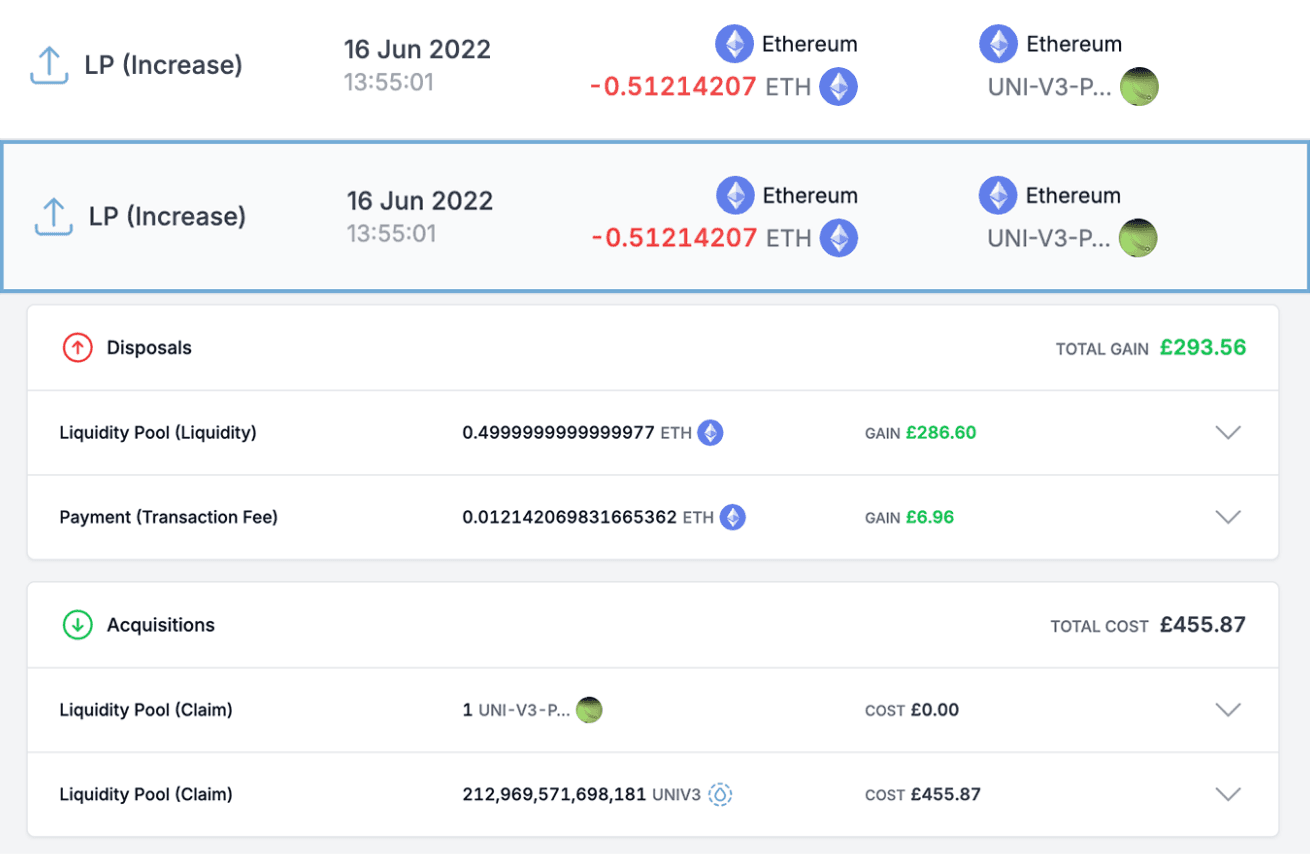Expand the first Liquidity Pool (Claim) row
1310x854 pixels.
1228,710
